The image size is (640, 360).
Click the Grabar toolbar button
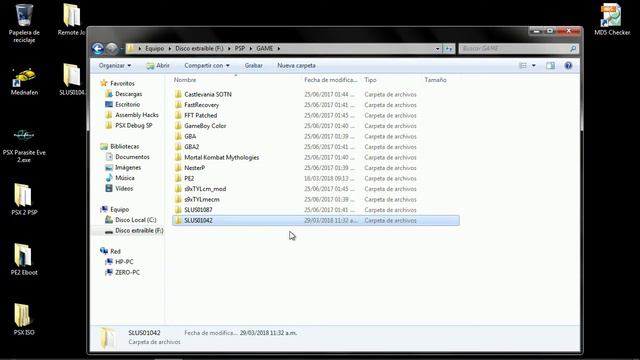click(x=253, y=65)
